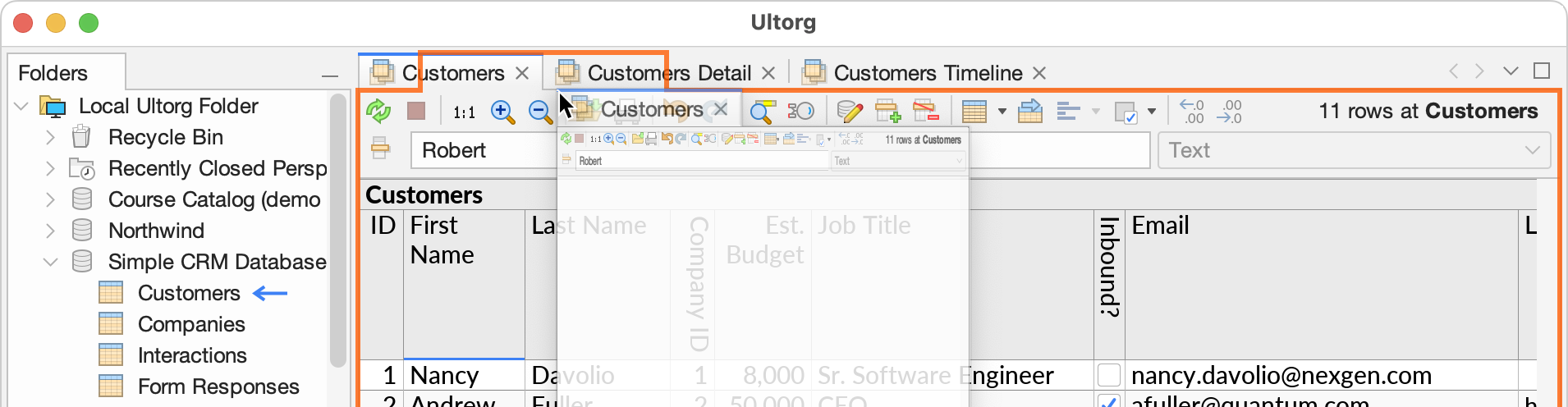Click the ID column header
This screenshot has width=1568, height=407.
(382, 285)
